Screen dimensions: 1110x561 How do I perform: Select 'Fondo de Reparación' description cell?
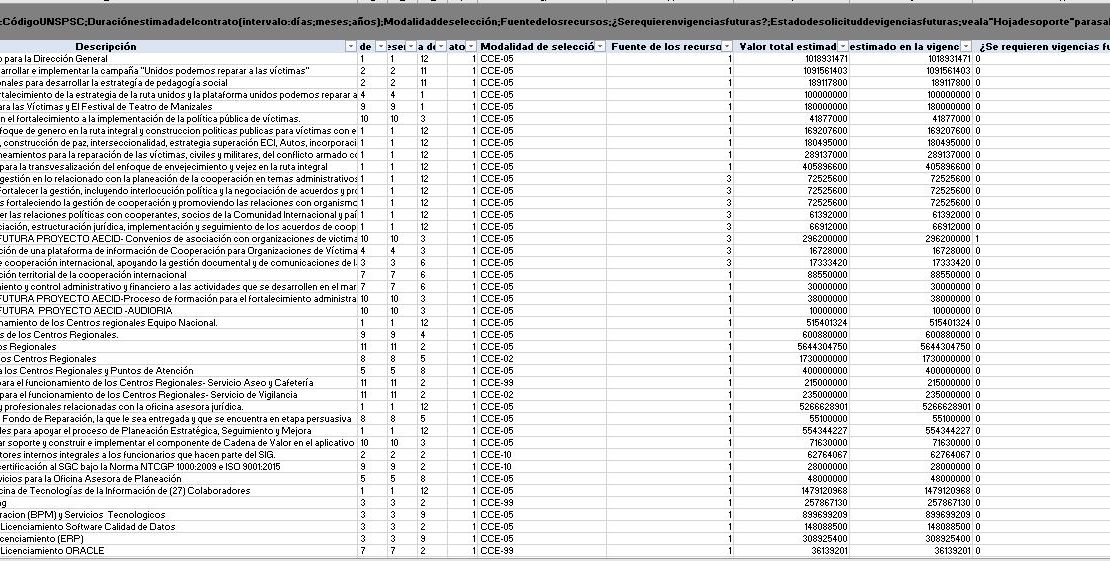[178, 419]
